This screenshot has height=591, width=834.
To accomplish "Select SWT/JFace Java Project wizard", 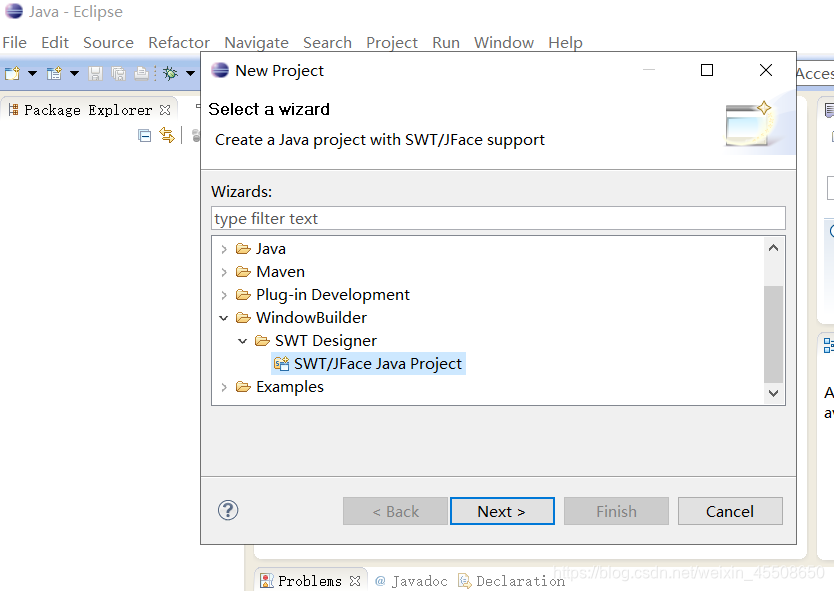I will (x=368, y=363).
